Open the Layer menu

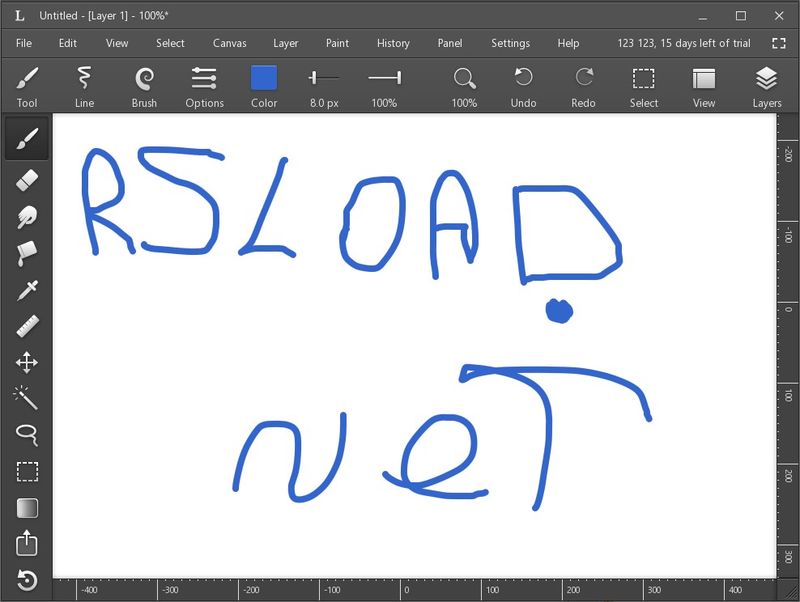[x=286, y=43]
